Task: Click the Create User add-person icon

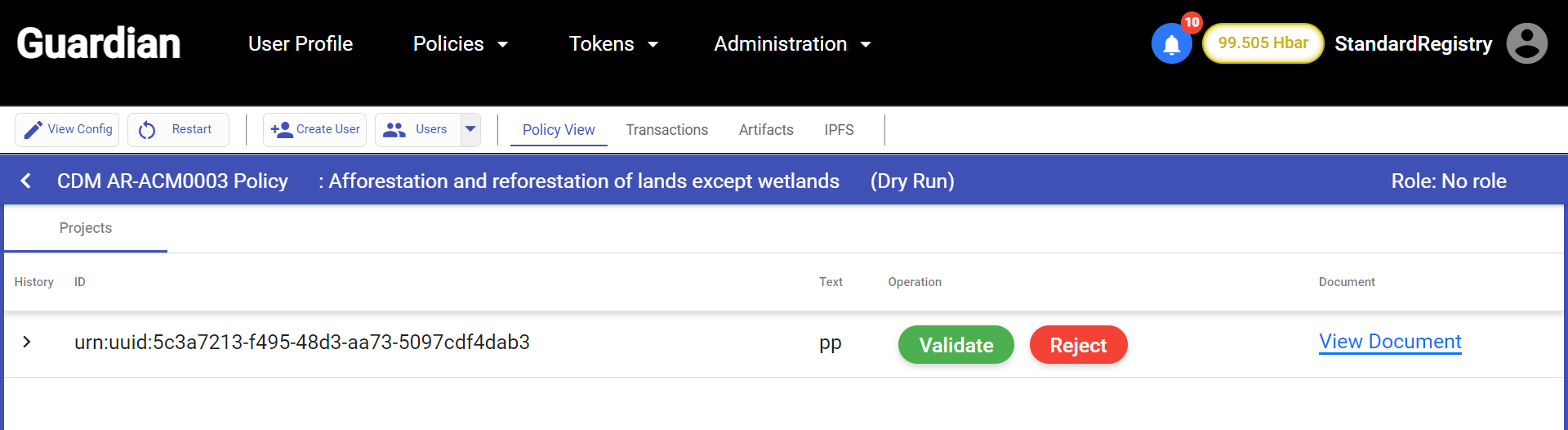Action: pos(282,130)
